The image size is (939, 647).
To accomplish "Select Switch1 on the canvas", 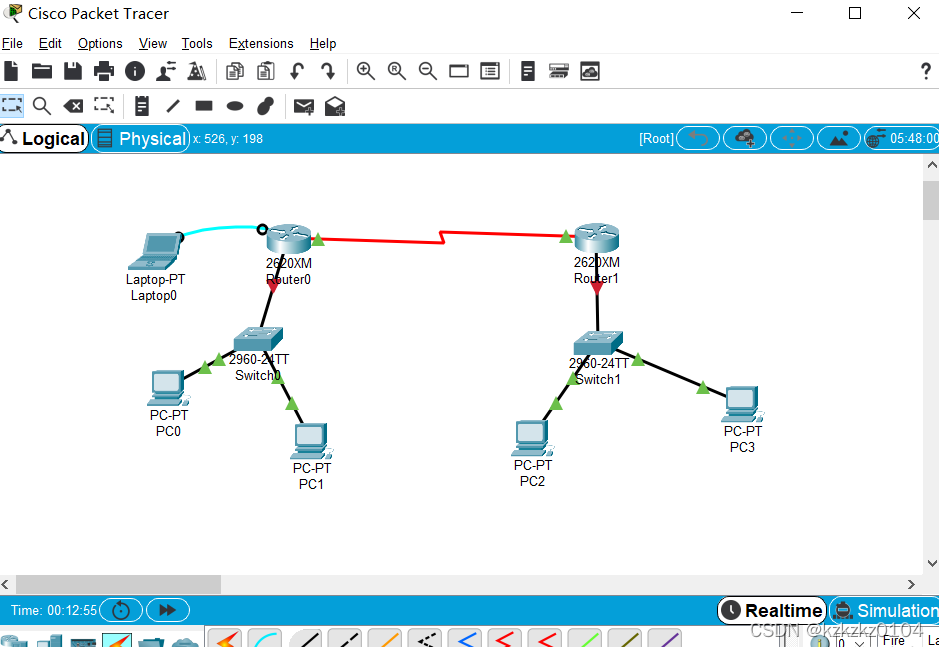I will [x=598, y=343].
